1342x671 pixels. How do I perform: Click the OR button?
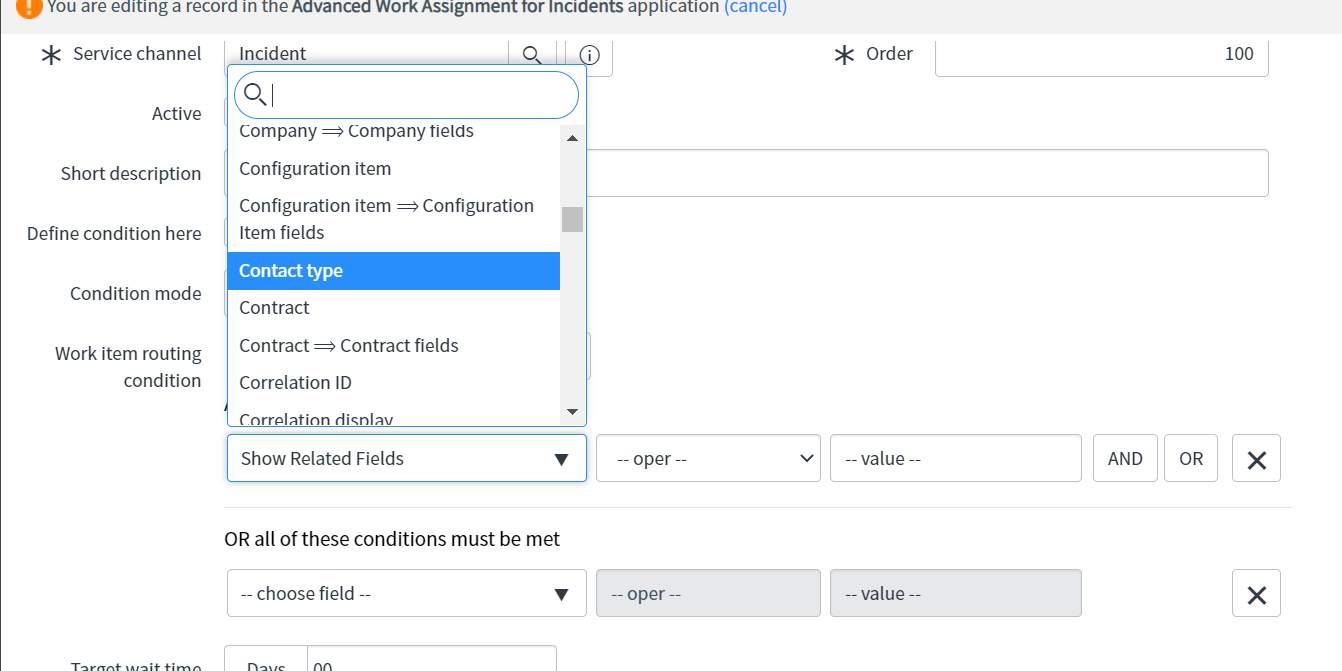[x=1191, y=459]
